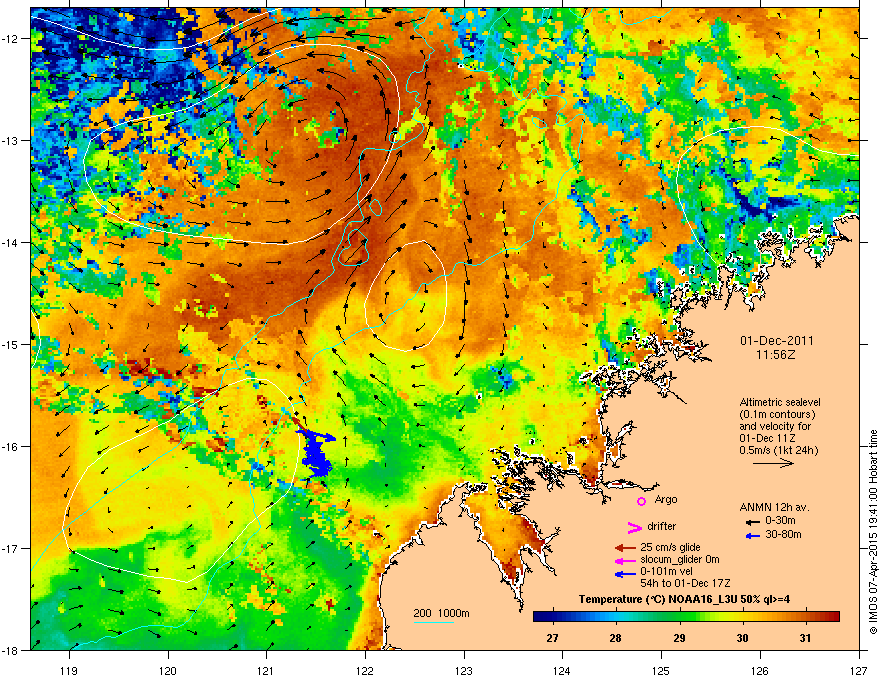
Task: Click the solid blue glider velocity patch on map
Action: 317,453
